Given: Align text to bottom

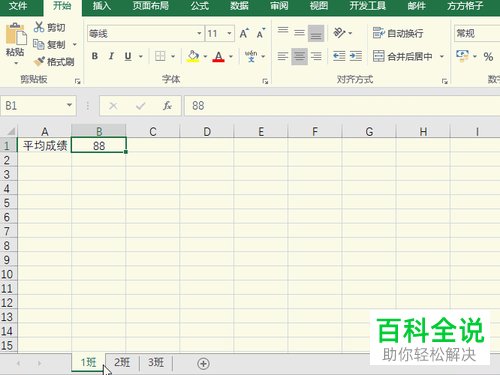Looking at the screenshot, I should pyautogui.click(x=316, y=33).
